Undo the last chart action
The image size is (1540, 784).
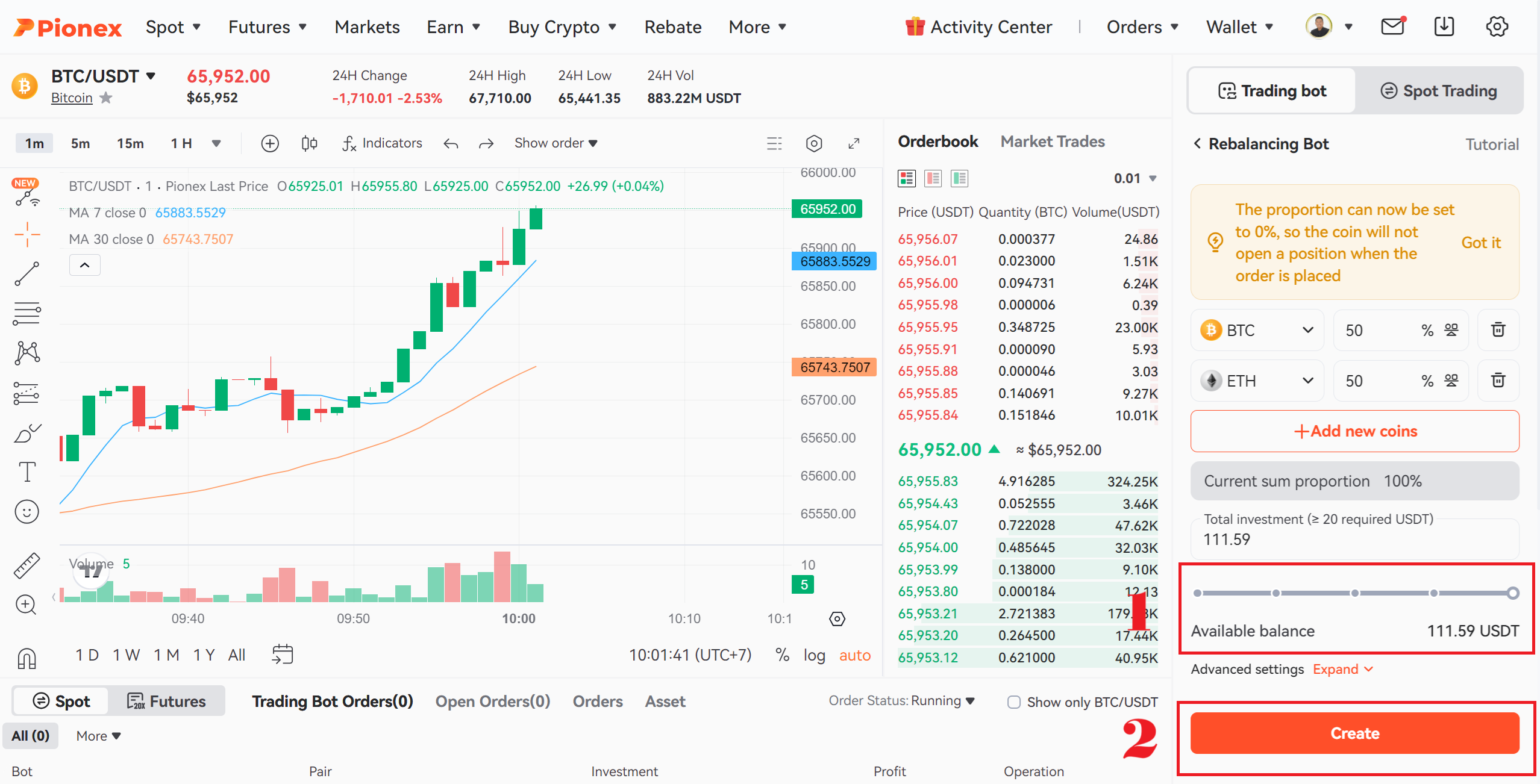coord(451,143)
